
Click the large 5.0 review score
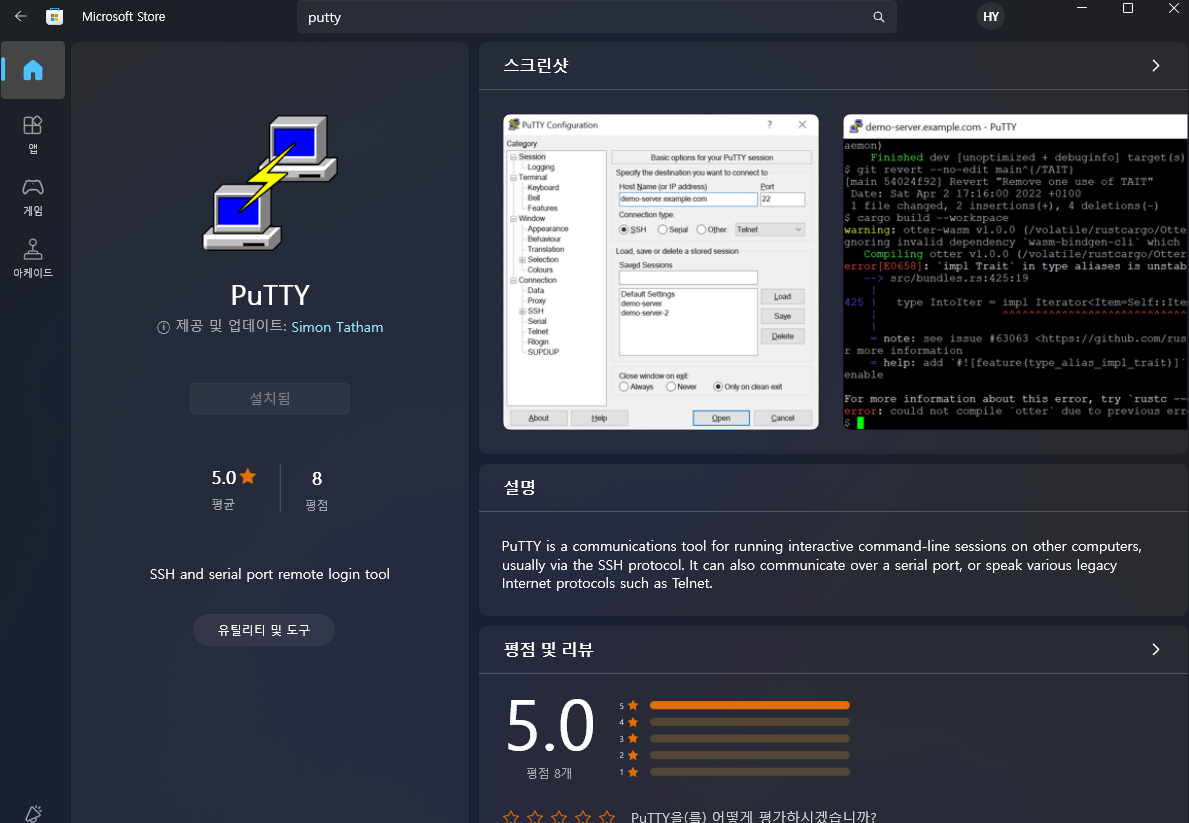550,725
